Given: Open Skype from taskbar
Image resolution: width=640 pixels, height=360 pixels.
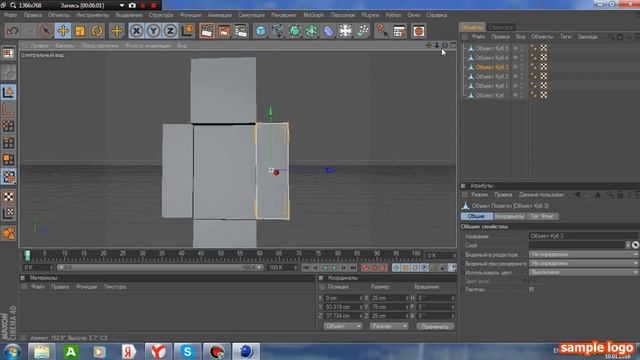Looking at the screenshot, I should point(187,351).
